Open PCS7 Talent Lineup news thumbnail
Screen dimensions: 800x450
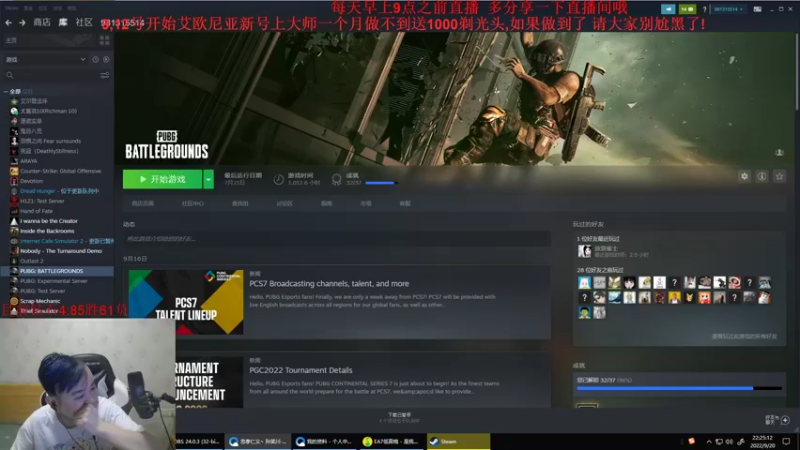[x=186, y=302]
